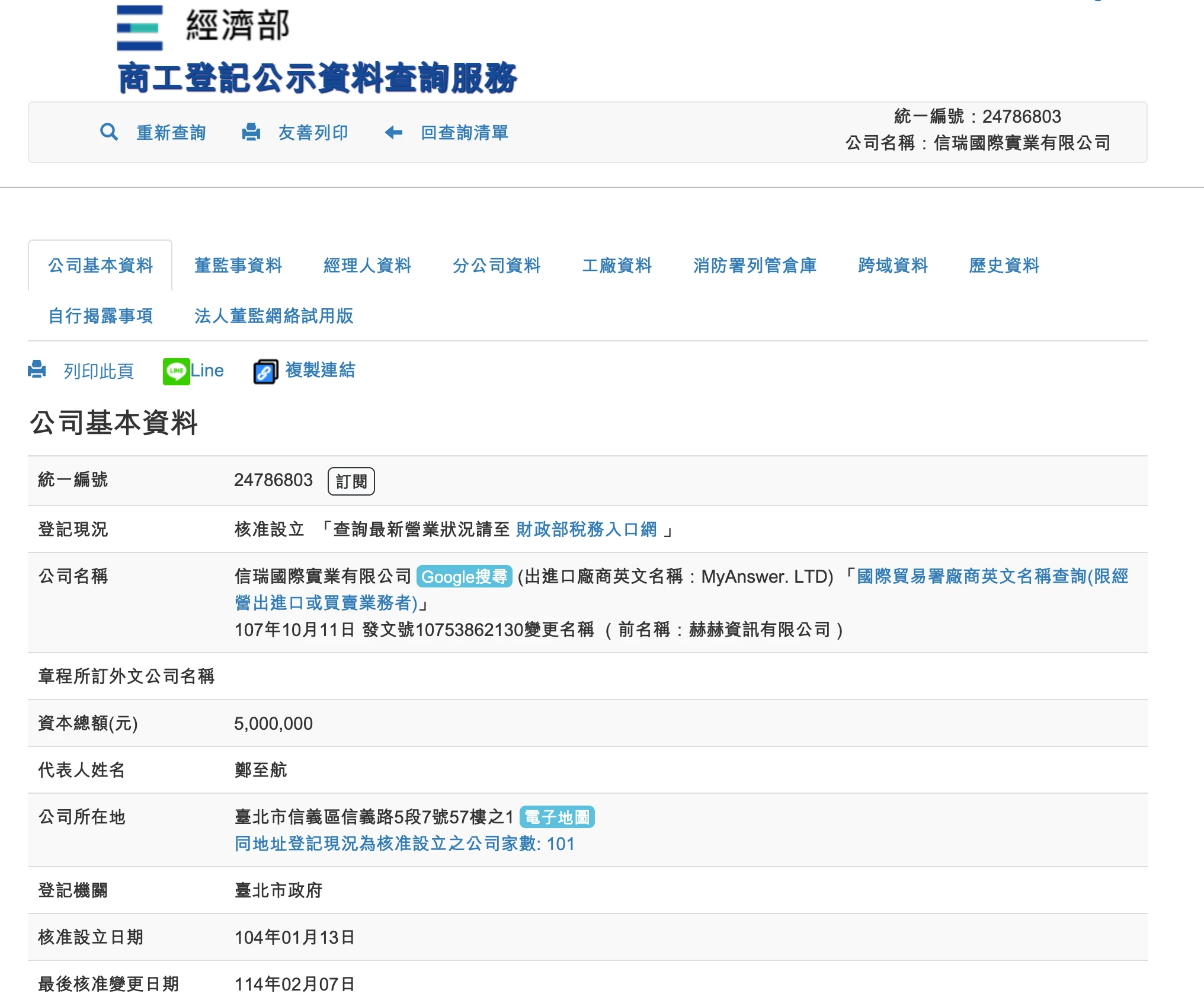Viewport: 1204px width, 1003px height.
Task: Open the 同地址登記現況為核准設立之公司家數: 101 link
Action: coord(405,844)
